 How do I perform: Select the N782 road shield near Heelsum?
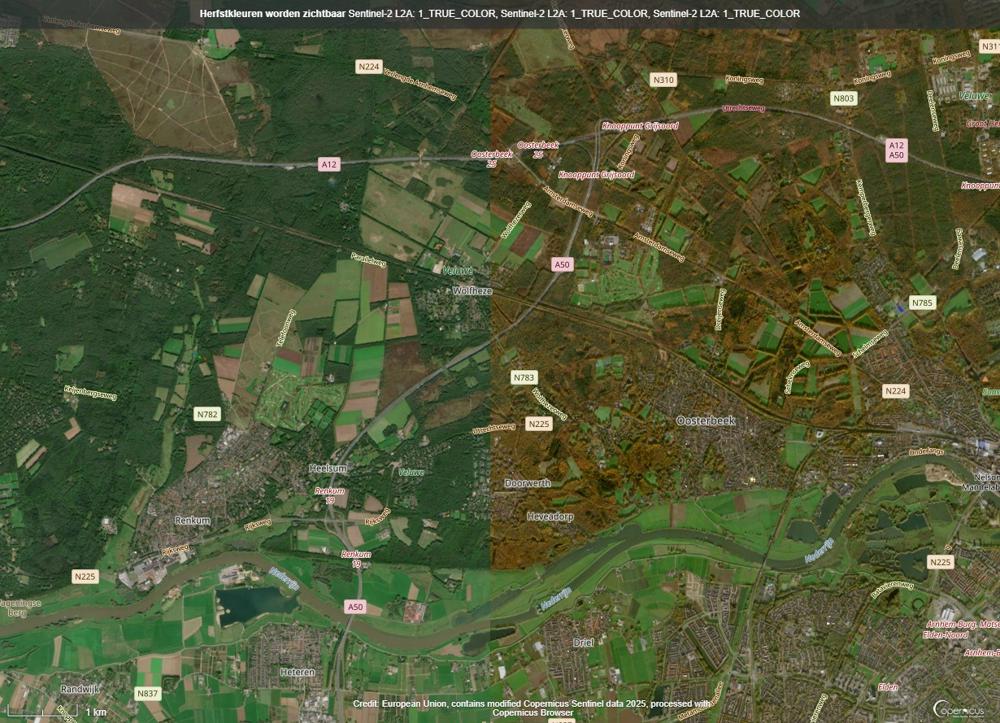click(207, 413)
